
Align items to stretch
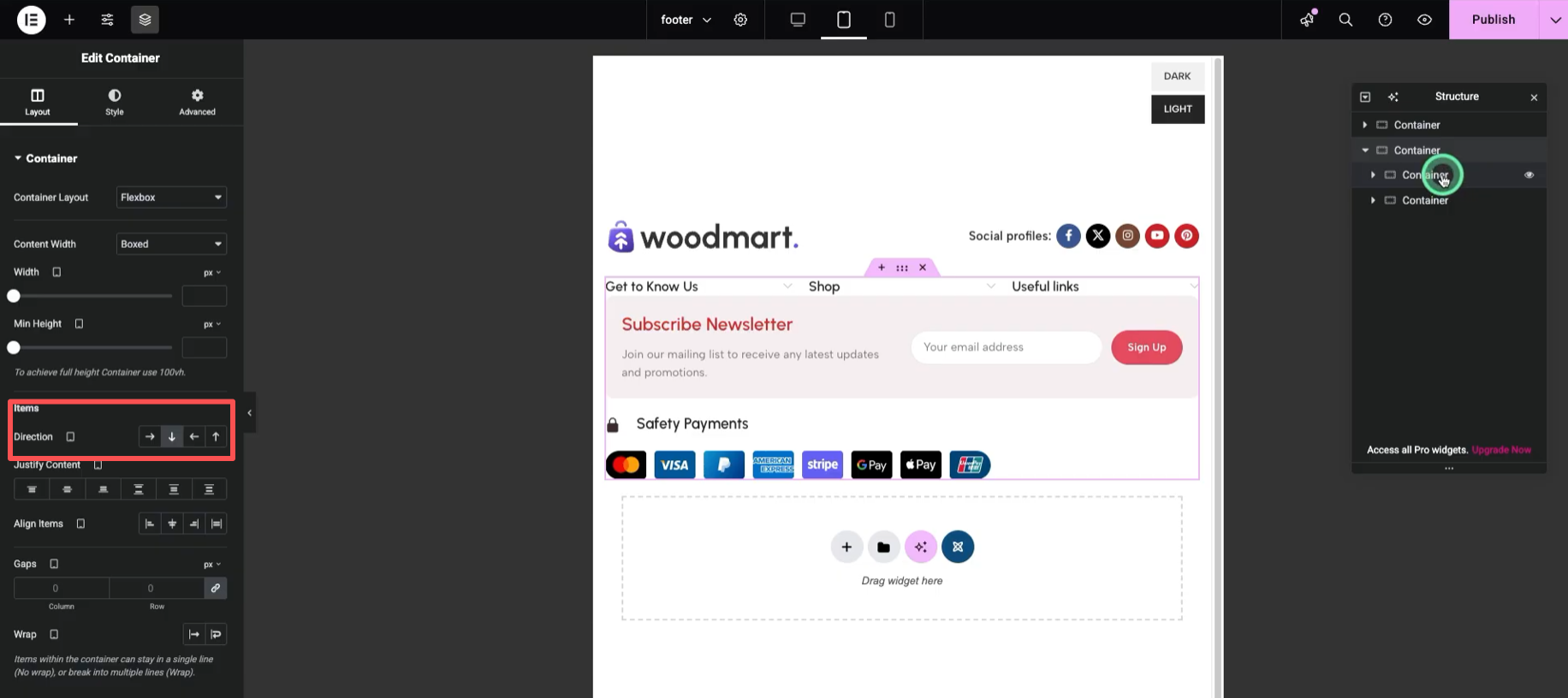(217, 523)
